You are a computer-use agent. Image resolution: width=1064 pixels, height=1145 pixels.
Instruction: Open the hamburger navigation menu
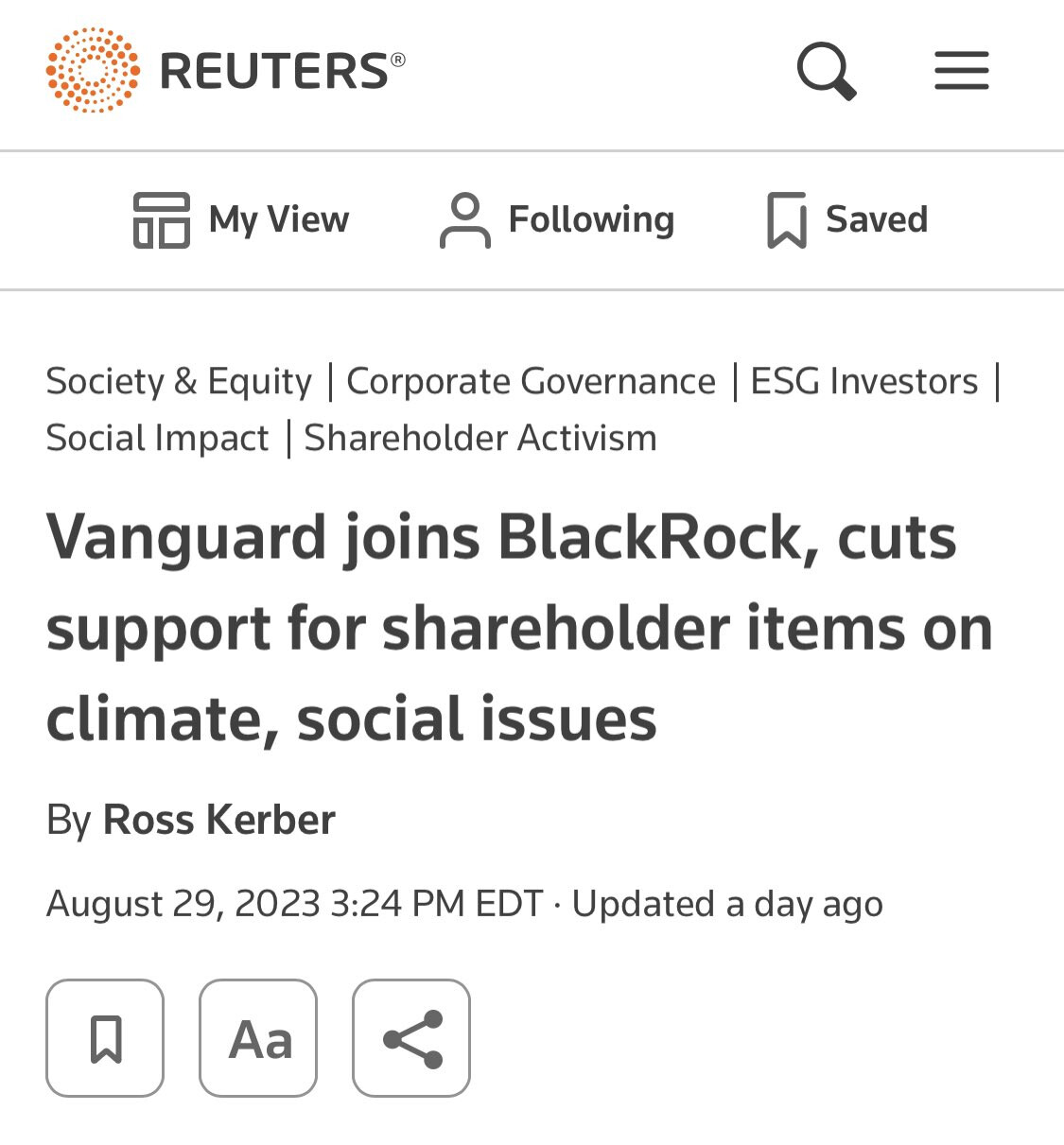click(x=961, y=71)
